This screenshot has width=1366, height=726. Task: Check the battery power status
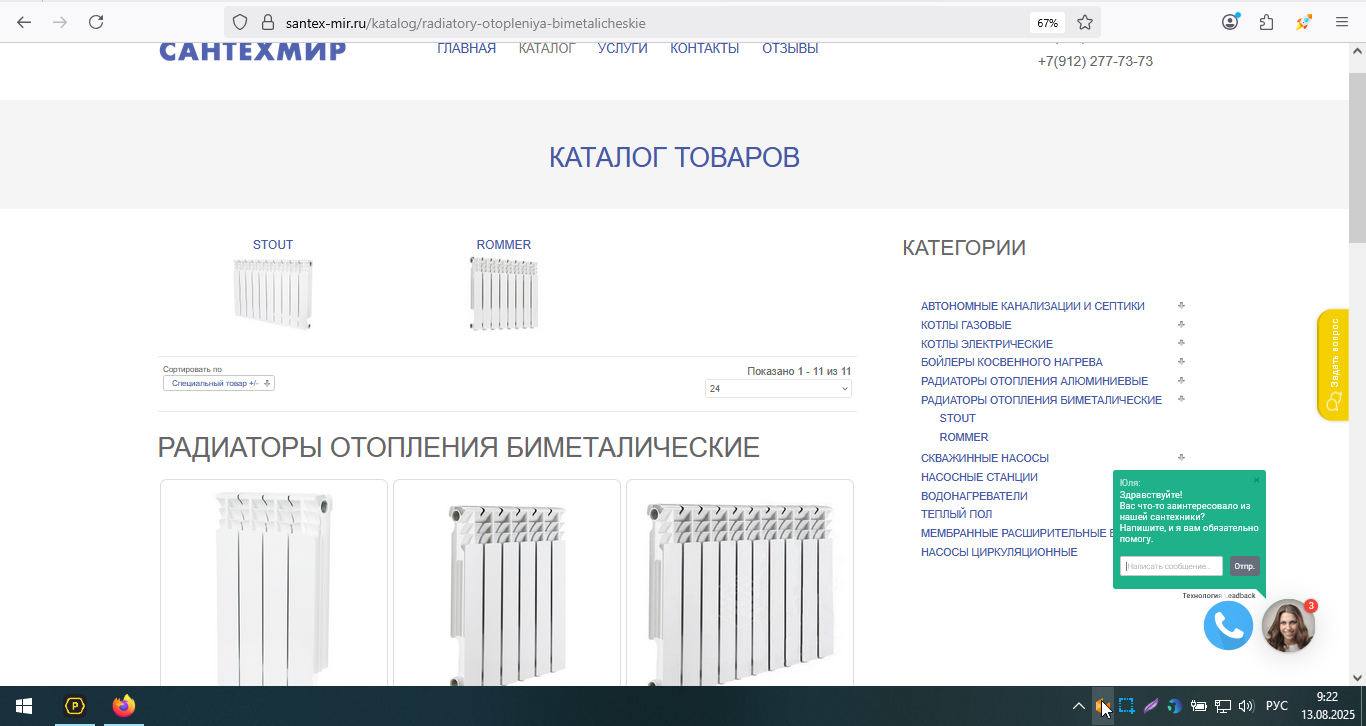point(1198,706)
